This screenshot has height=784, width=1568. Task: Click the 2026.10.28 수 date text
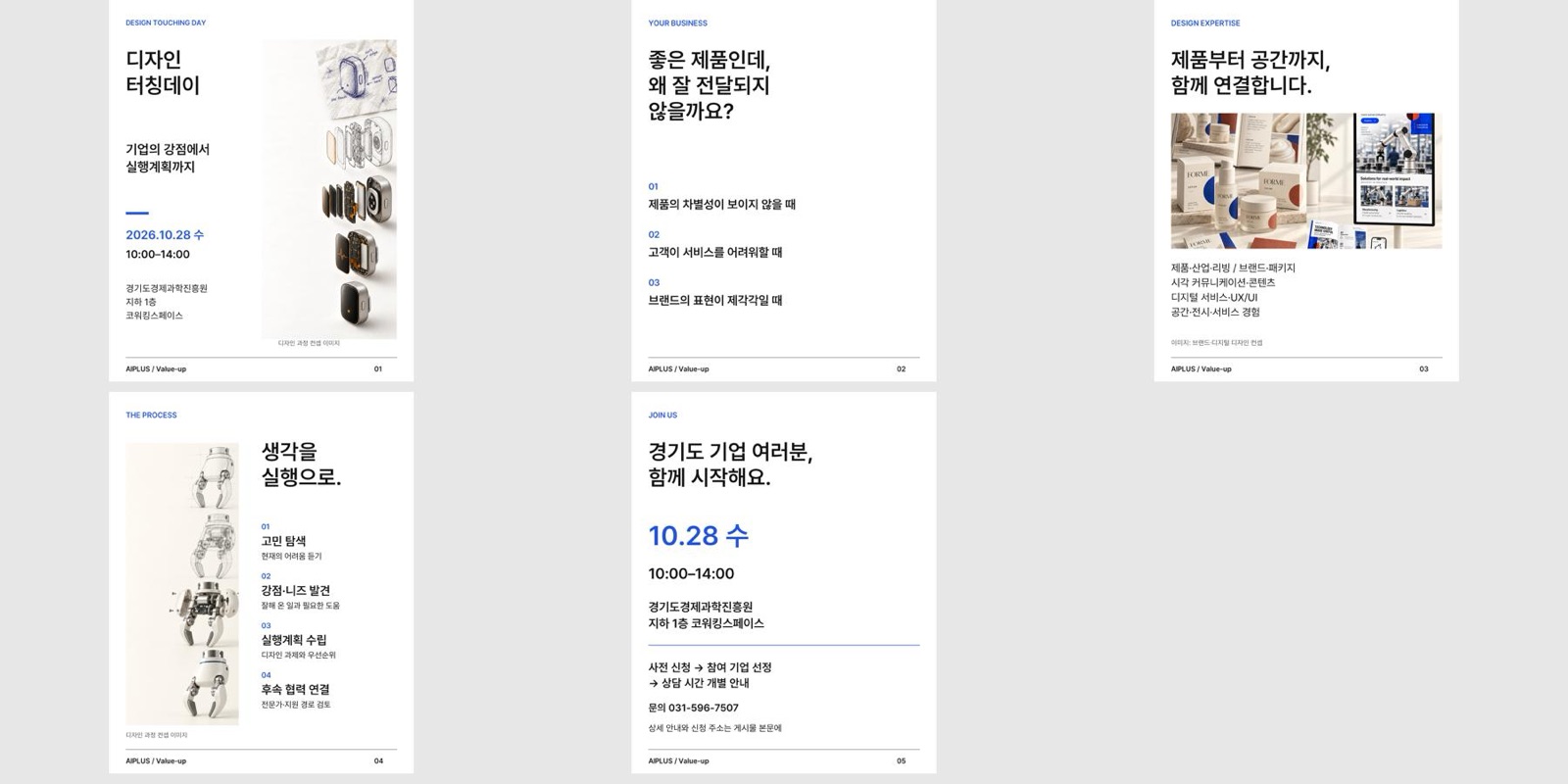coord(165,235)
